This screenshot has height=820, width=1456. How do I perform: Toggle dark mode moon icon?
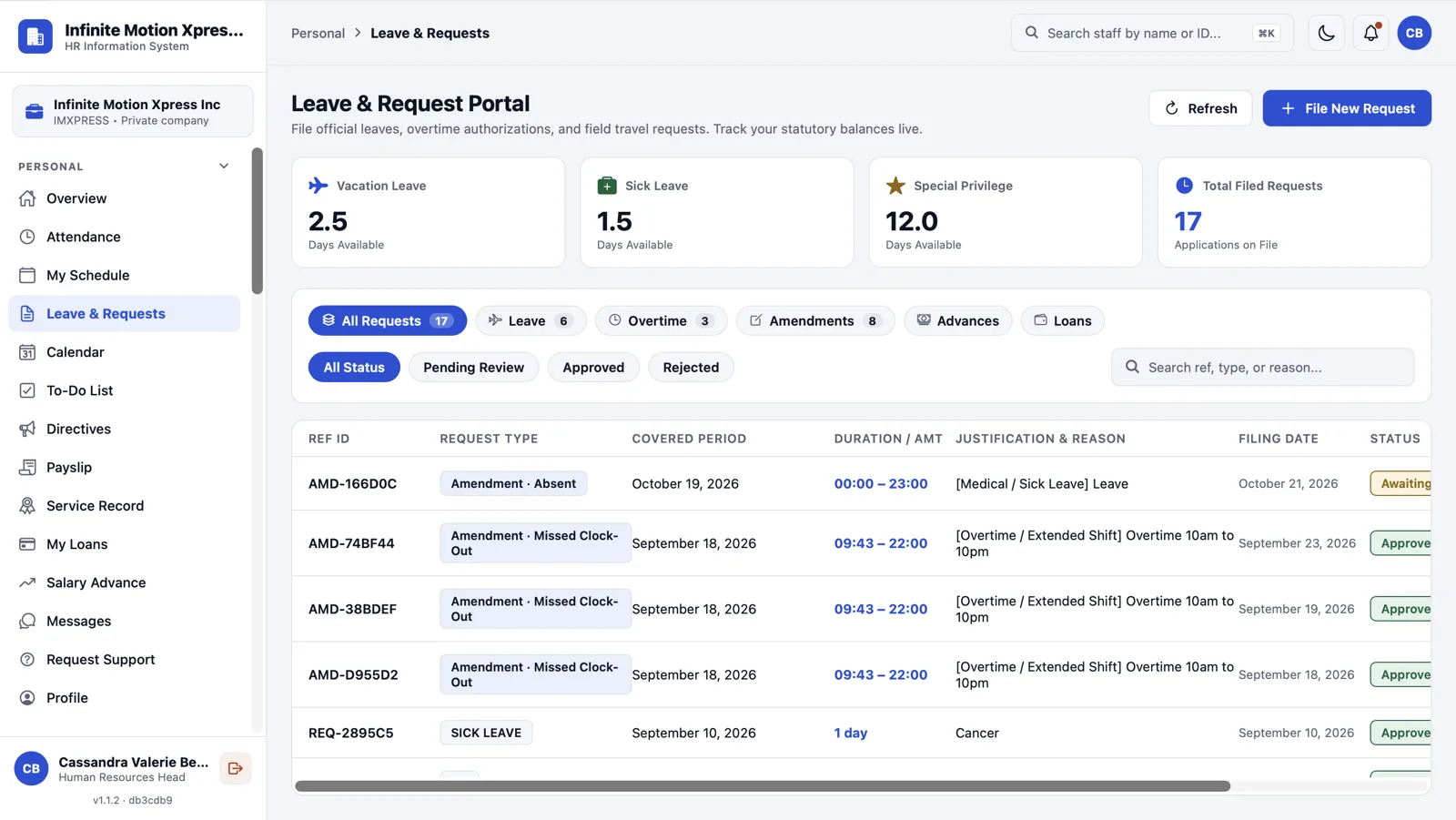tap(1326, 33)
